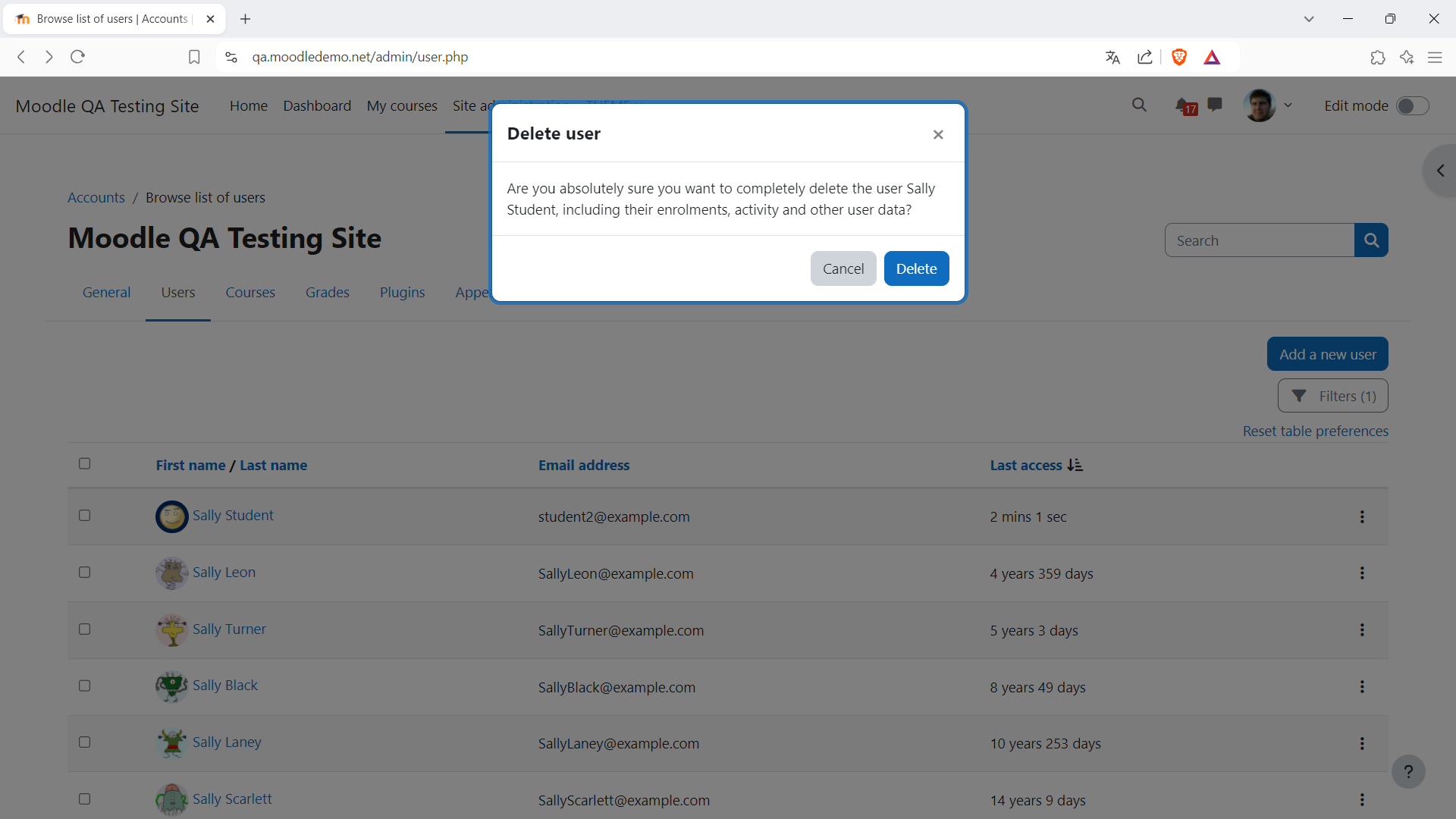Screen dimensions: 1456x819
Task: Open the Filters (1) panel
Action: [1332, 396]
